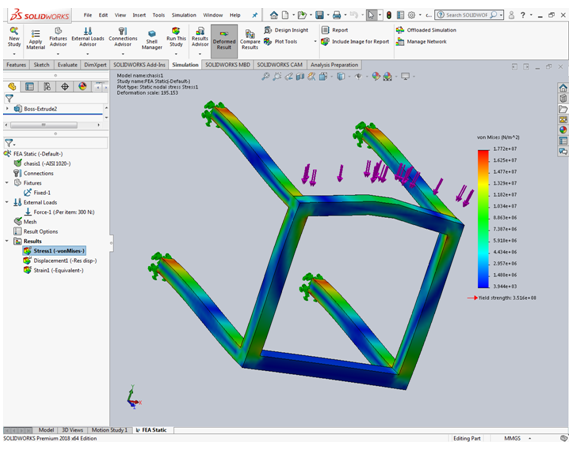Click the Save icon
The width and height of the screenshot is (576, 449).
[x=320, y=15]
